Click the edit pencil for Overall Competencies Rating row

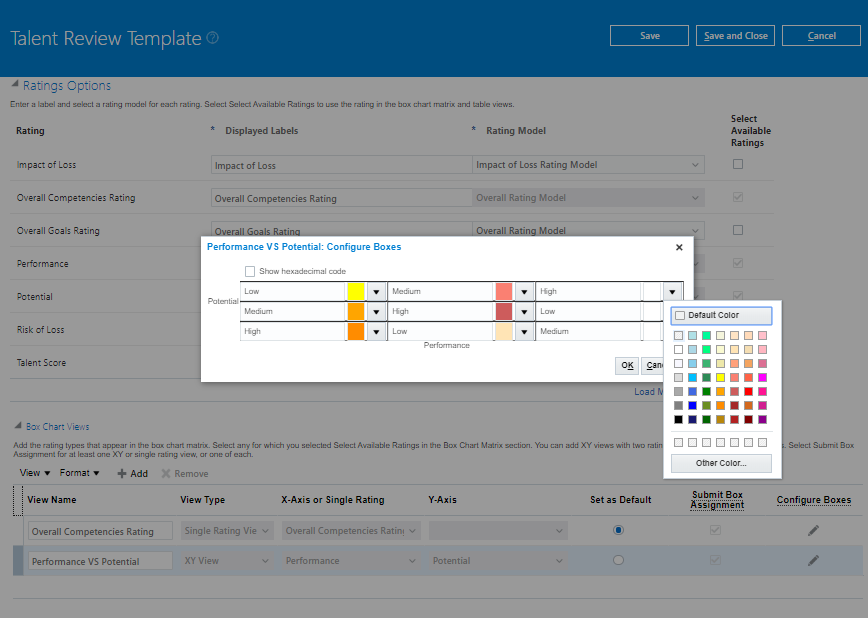[x=813, y=530]
